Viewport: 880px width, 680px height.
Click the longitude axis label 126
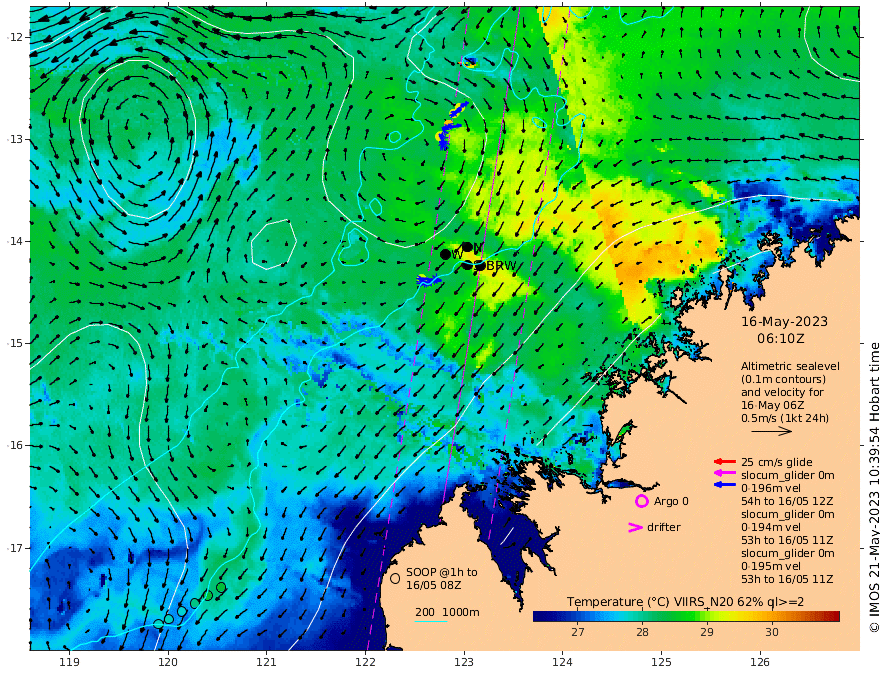760,662
